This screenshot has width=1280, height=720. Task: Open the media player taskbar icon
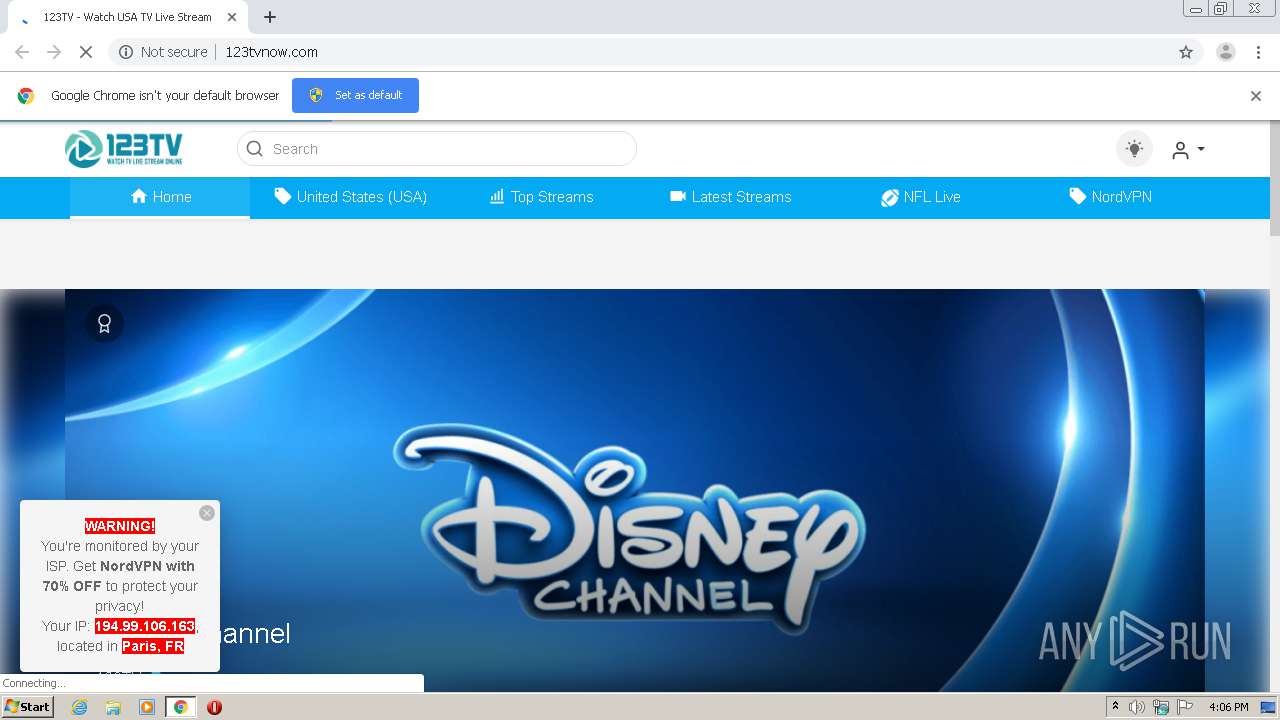pyautogui.click(x=147, y=707)
